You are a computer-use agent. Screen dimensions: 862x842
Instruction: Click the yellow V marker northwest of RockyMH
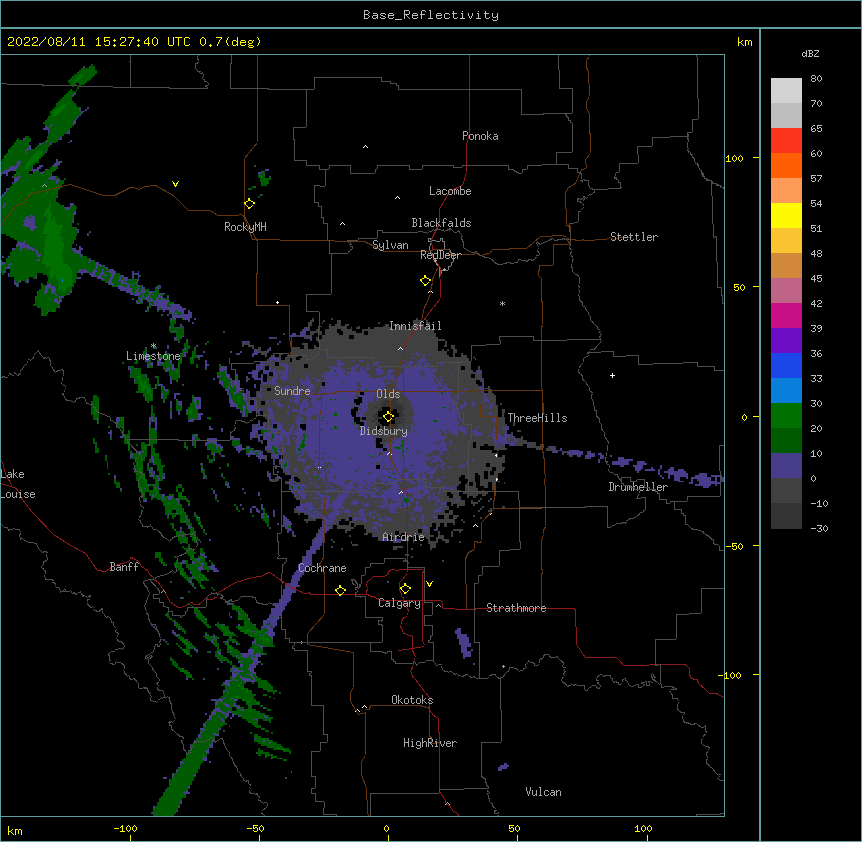tap(175, 184)
